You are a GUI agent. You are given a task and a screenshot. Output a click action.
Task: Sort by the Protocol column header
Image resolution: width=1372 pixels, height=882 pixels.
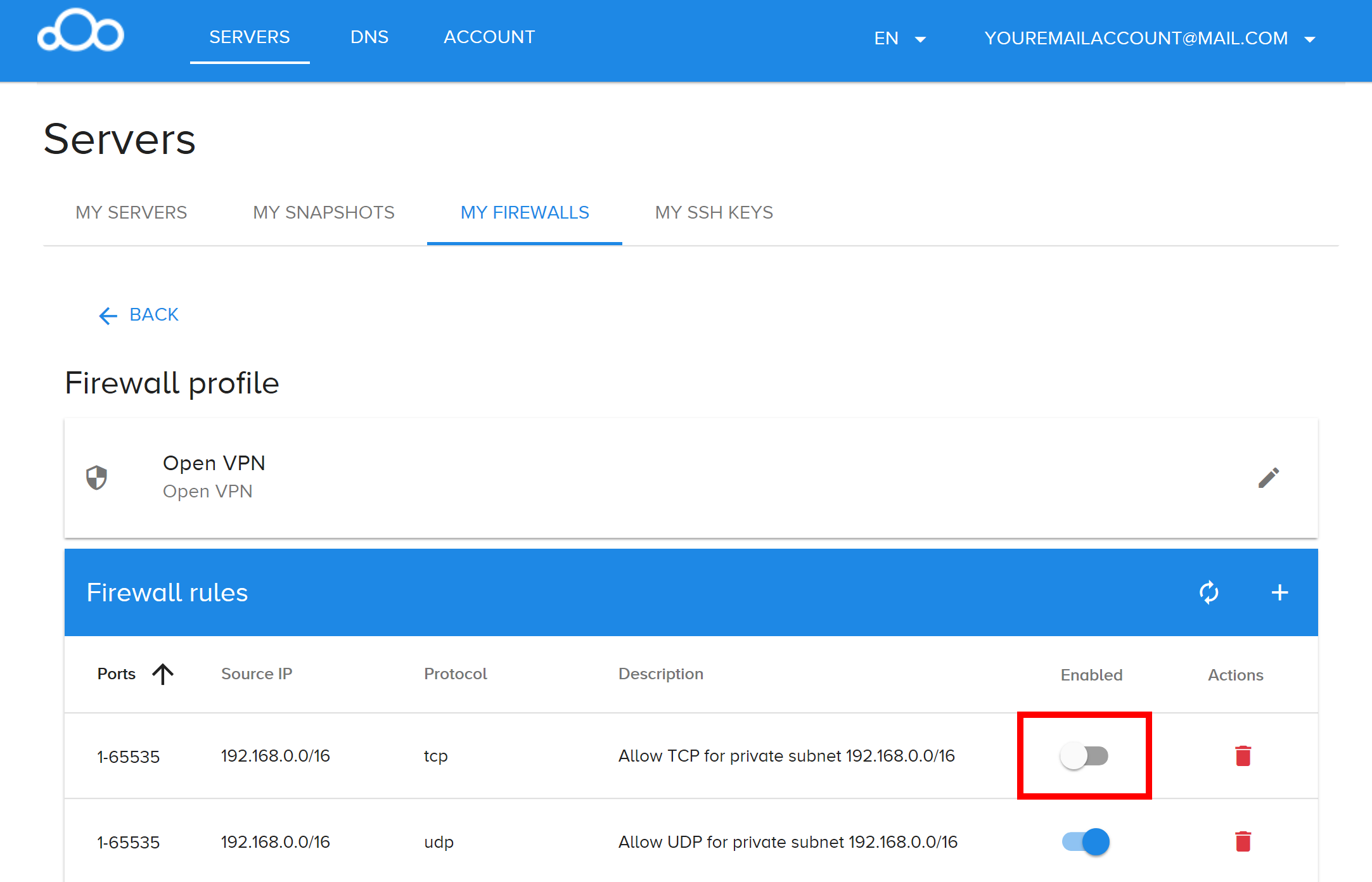click(x=456, y=674)
